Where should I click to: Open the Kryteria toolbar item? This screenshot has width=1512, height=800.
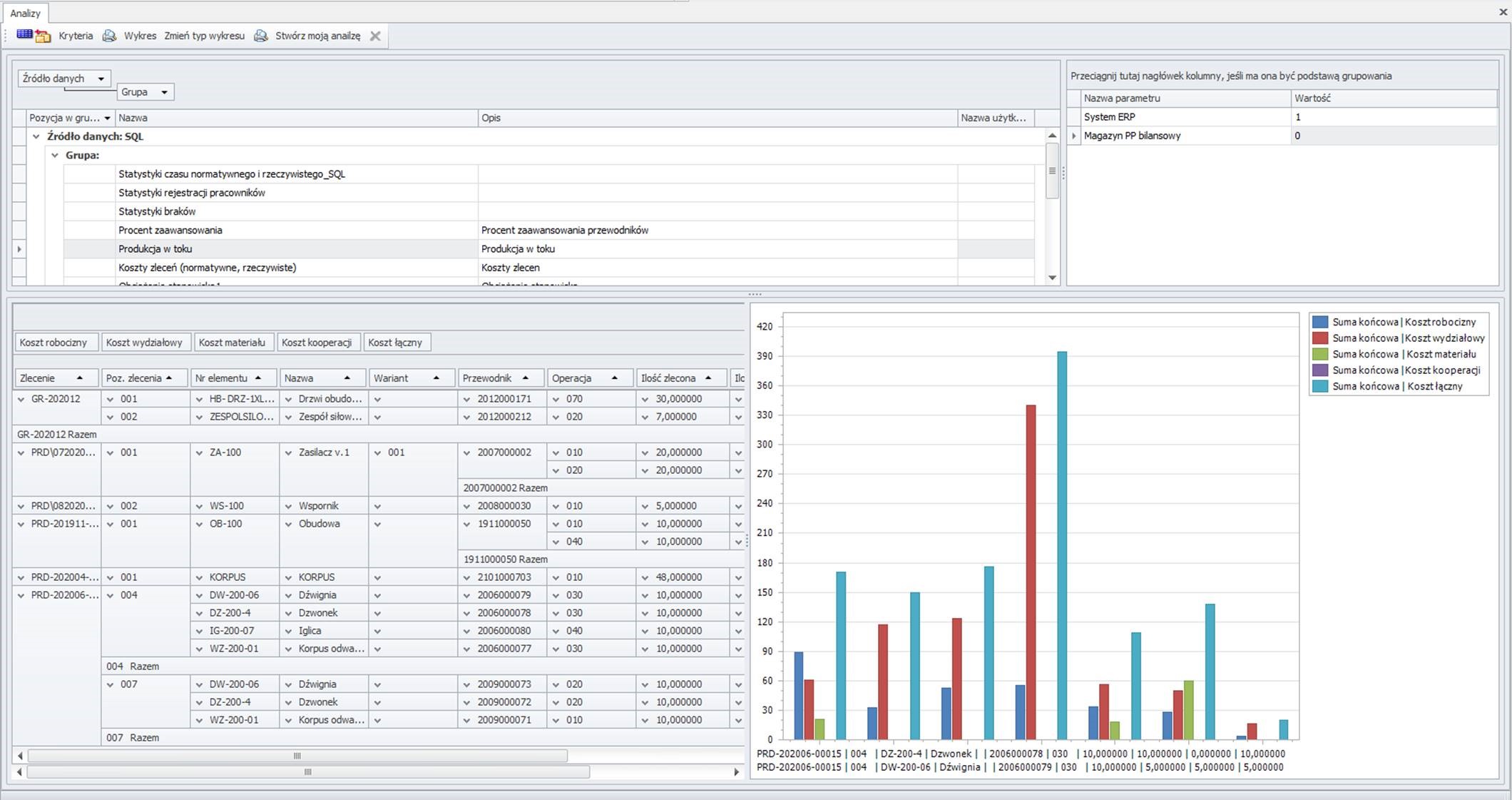pos(76,36)
